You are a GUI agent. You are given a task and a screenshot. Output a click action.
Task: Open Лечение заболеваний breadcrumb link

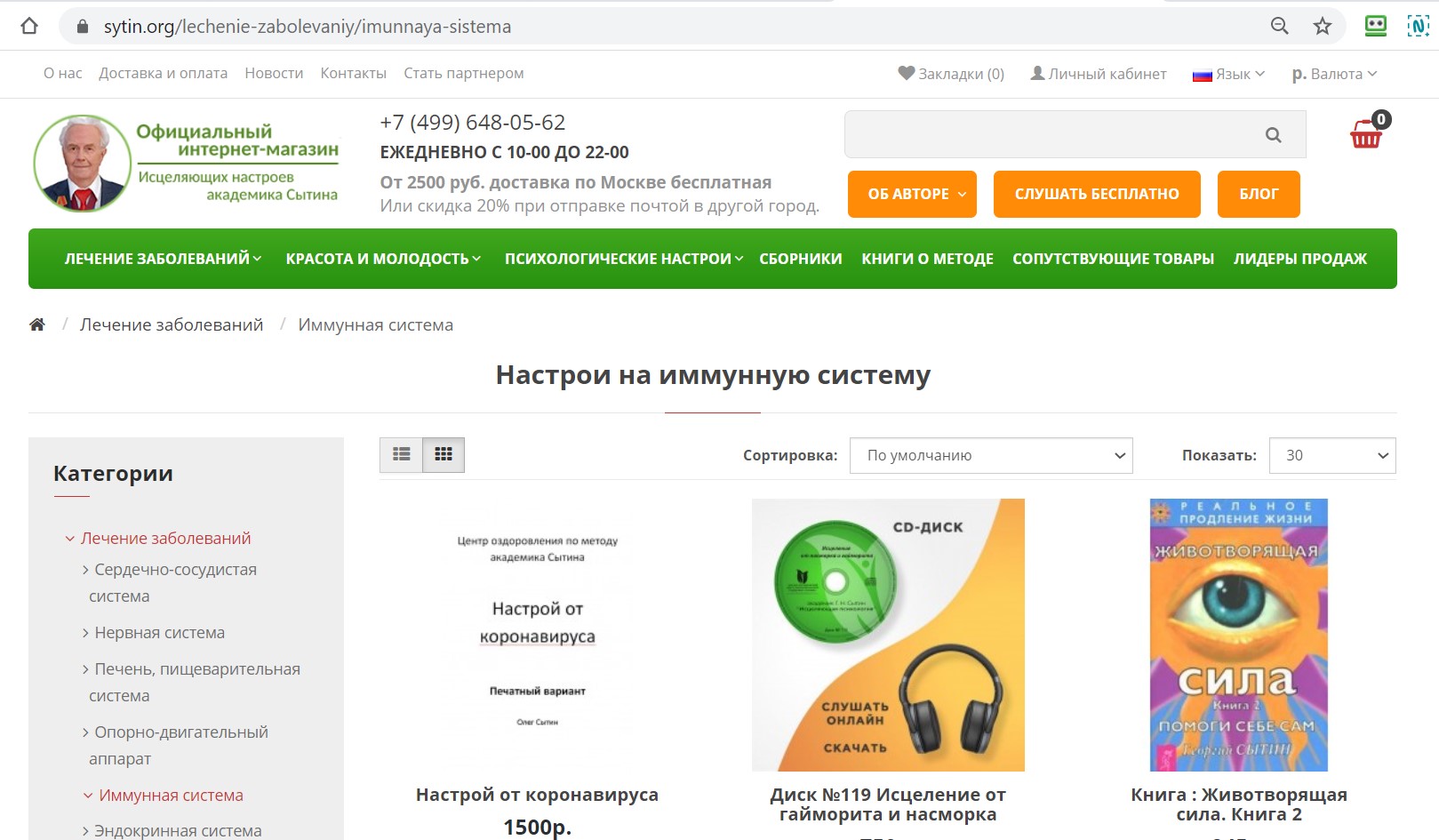click(x=172, y=324)
